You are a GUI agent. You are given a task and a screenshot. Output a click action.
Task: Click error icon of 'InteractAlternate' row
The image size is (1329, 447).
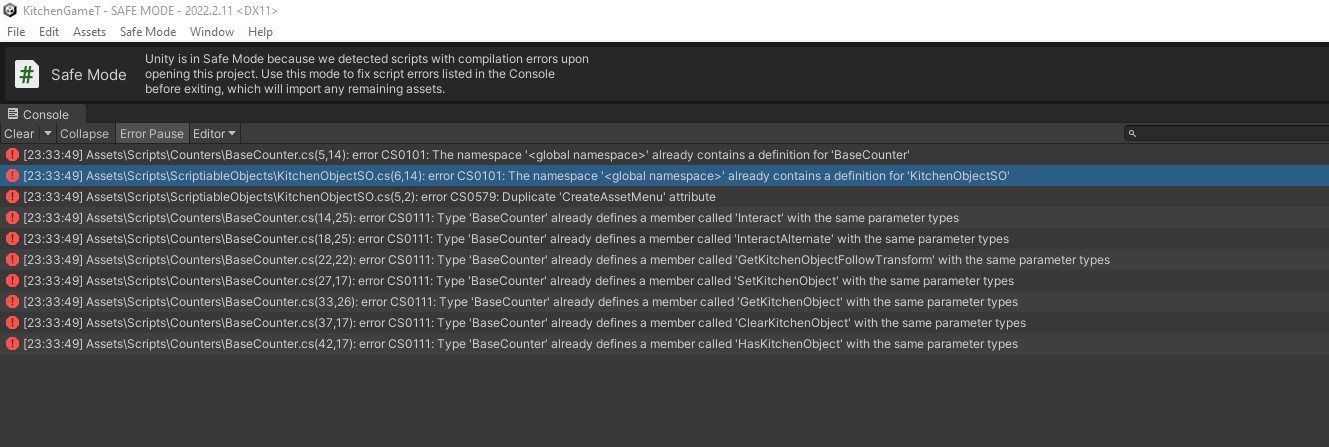13,239
